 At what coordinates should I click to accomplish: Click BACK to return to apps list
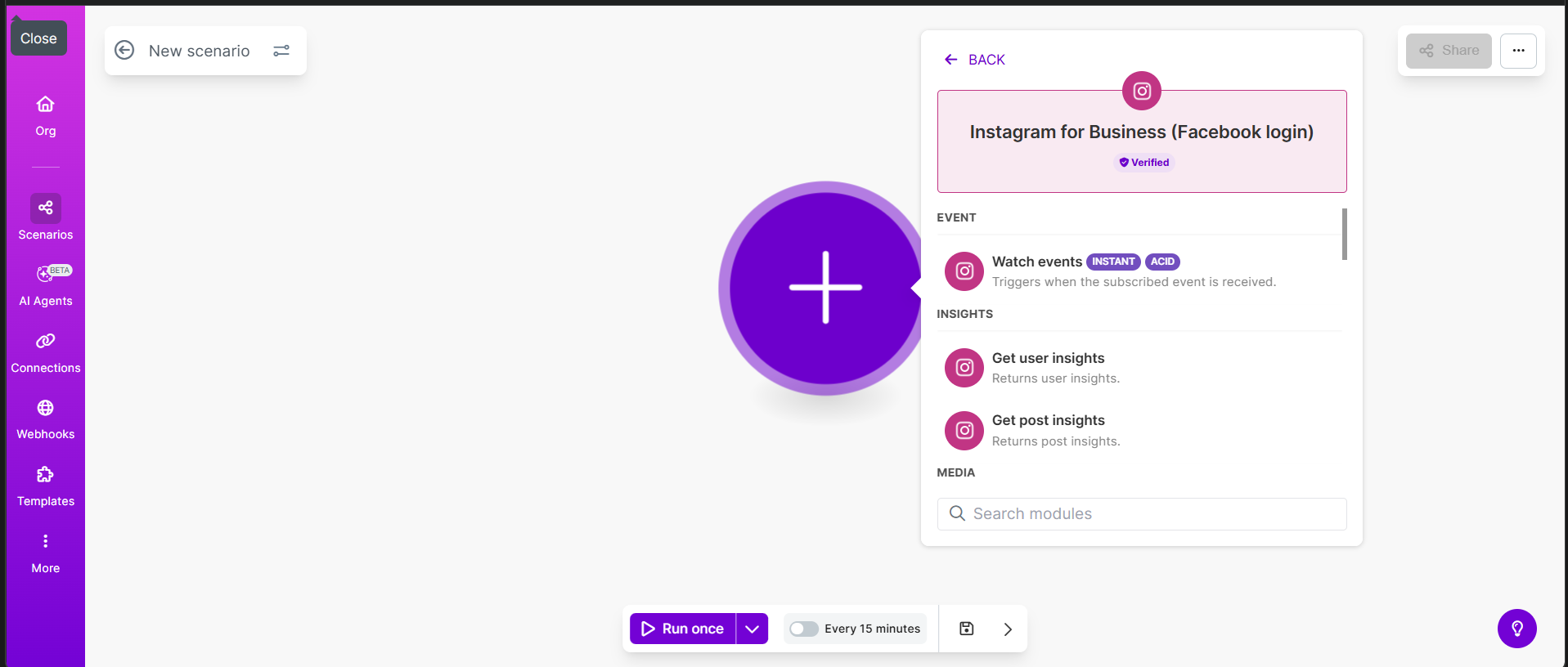[975, 60]
